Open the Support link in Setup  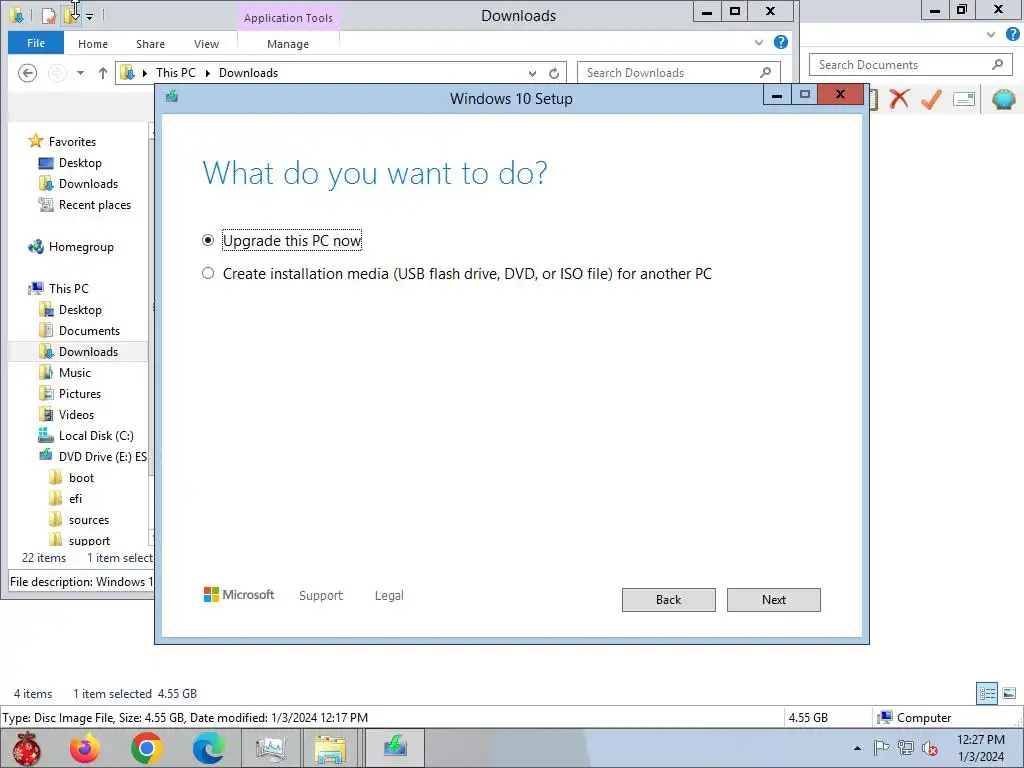321,595
